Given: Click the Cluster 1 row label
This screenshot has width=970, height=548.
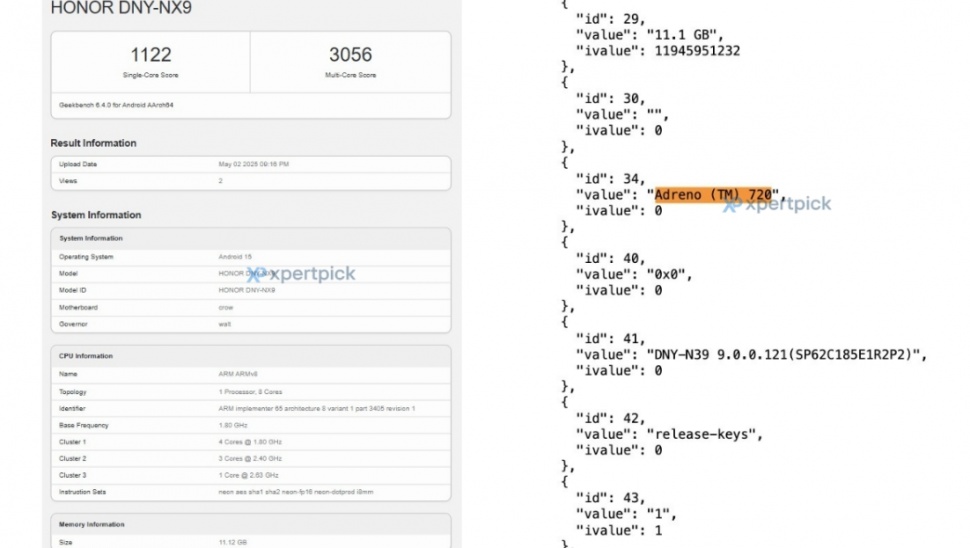Looking at the screenshot, I should 72,442.
